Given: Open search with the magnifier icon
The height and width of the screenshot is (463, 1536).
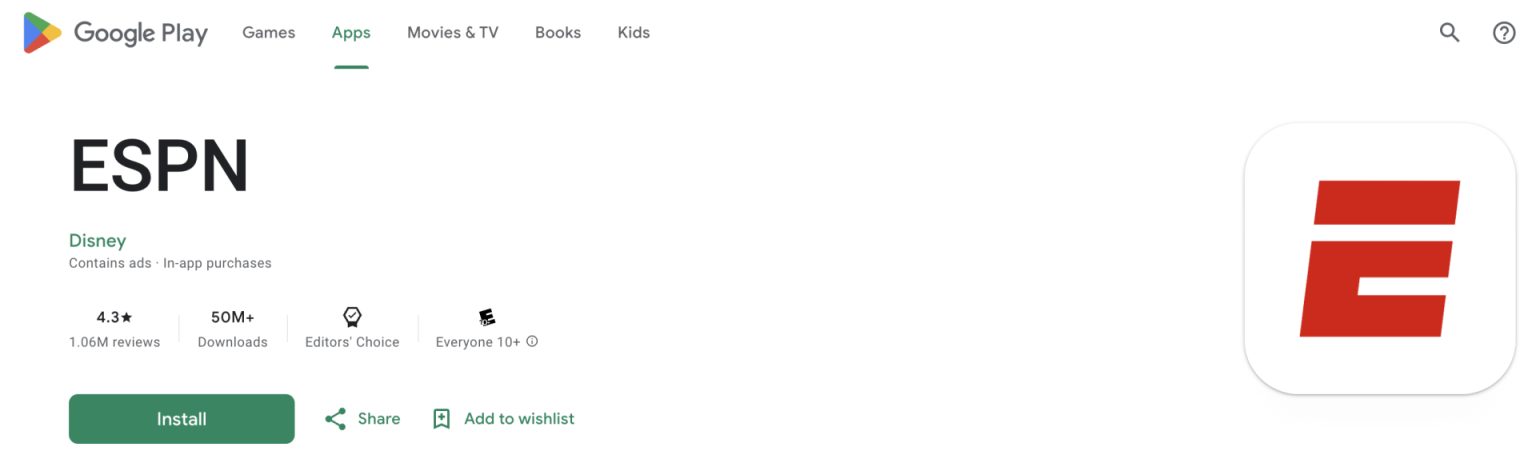Looking at the screenshot, I should 1449,33.
